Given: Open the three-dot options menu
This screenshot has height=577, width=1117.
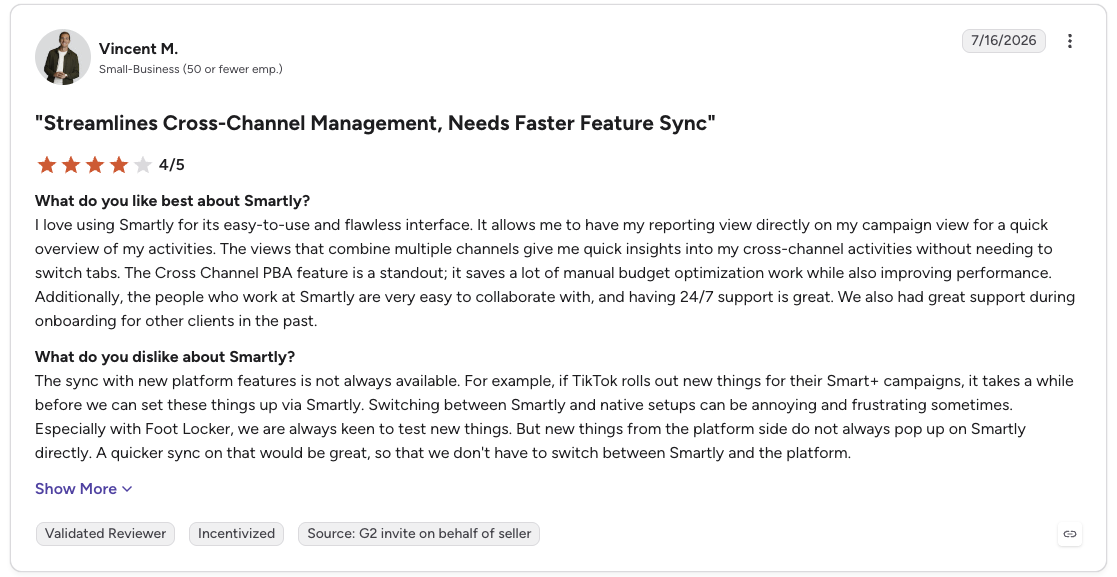Looking at the screenshot, I should click(x=1069, y=41).
